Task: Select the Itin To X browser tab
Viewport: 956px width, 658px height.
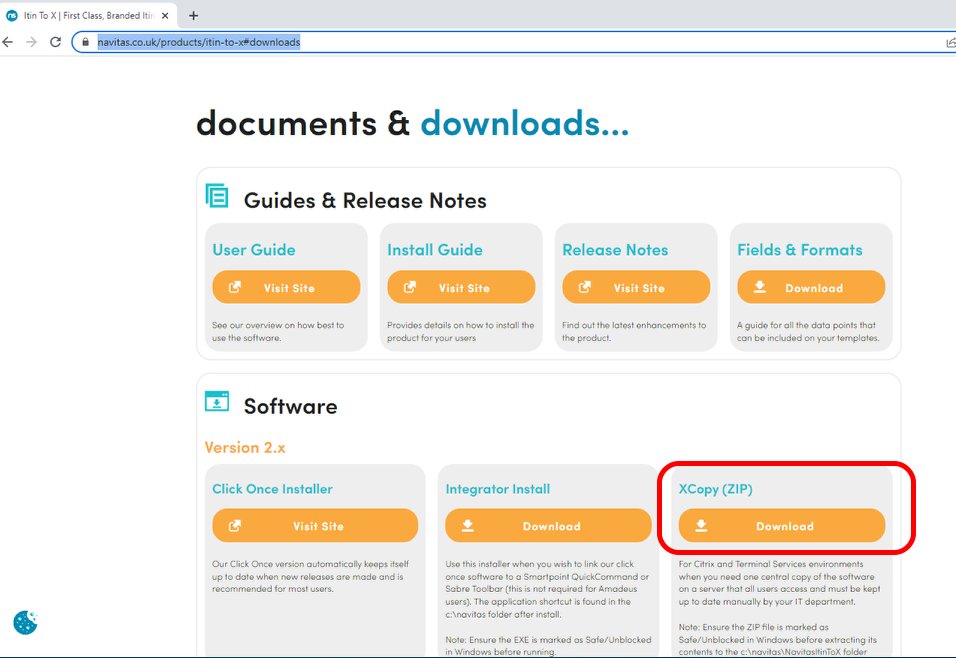Action: click(x=89, y=16)
